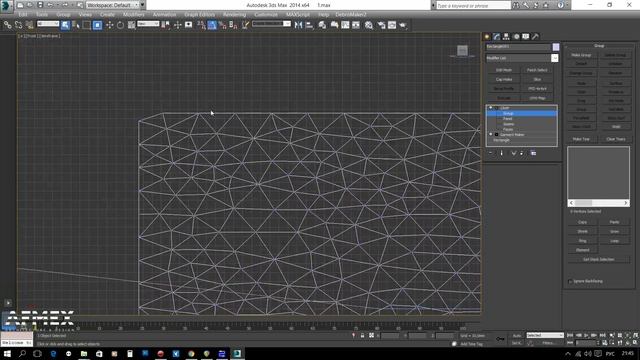Click the Align tool icon
This screenshot has height=360, width=640.
coord(309,25)
